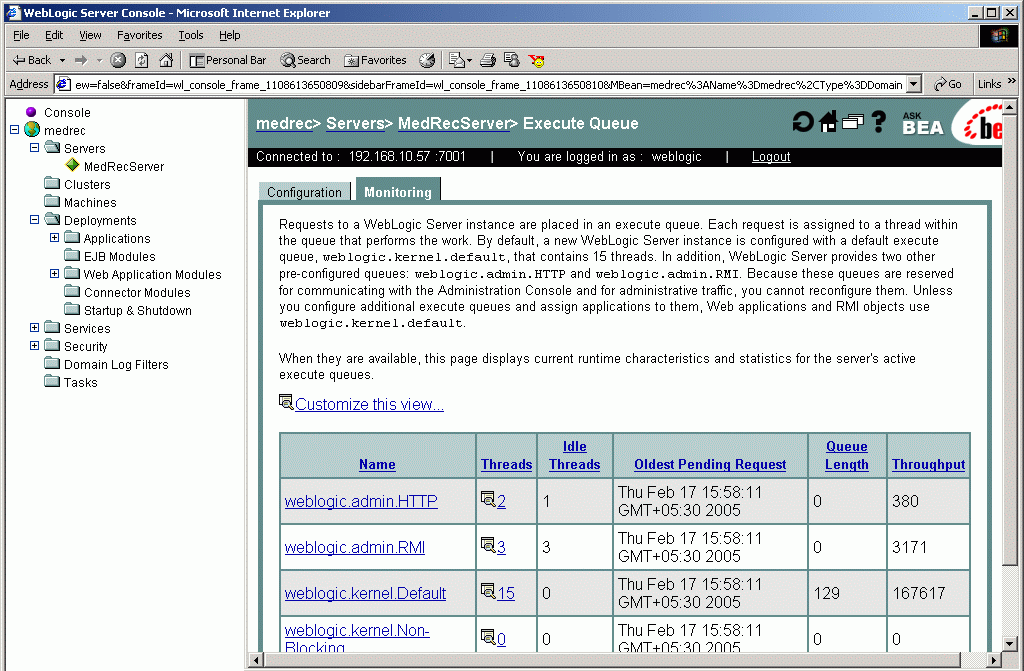The image size is (1024, 671).
Task: Click the Logout link
Action: (x=771, y=156)
